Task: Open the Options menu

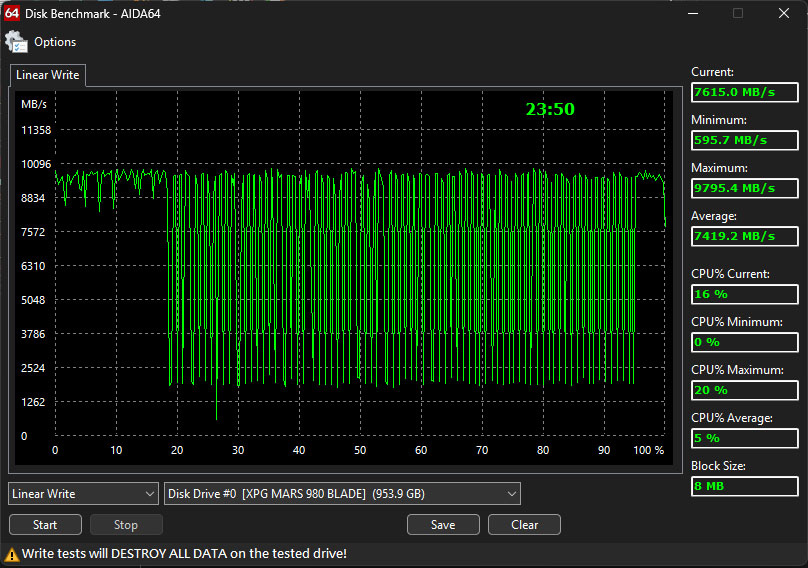Action: coord(55,42)
